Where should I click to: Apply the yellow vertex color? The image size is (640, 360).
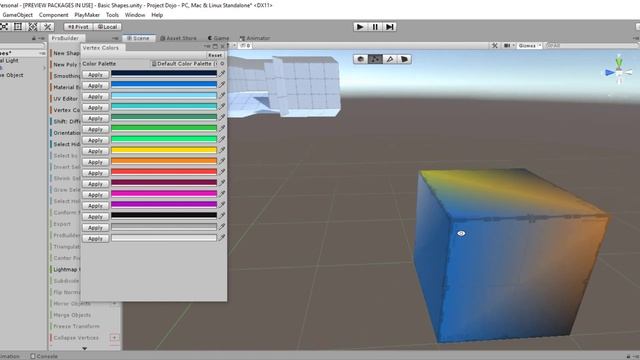(x=95, y=151)
